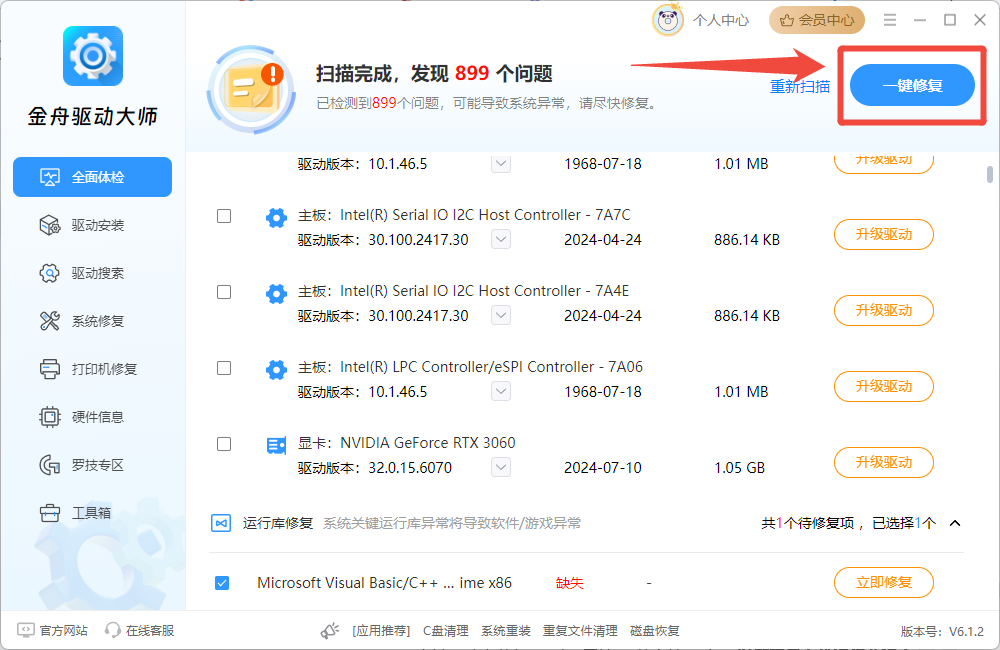1000x650 pixels.
Task: Open 系统重装 system reinstall link
Action: [x=505, y=631]
